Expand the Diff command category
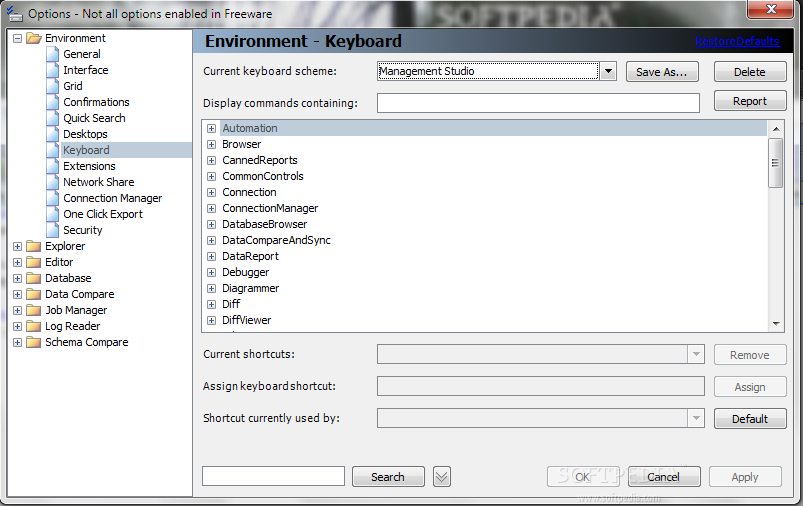This screenshot has height=506, width=803. click(x=212, y=305)
